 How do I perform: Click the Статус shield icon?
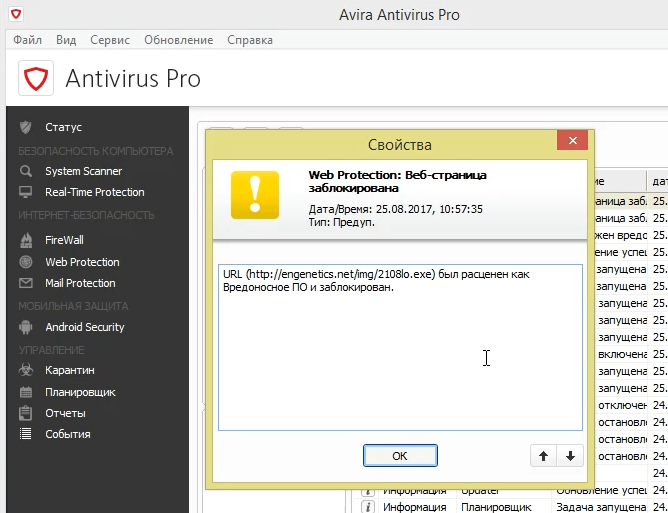[x=26, y=127]
